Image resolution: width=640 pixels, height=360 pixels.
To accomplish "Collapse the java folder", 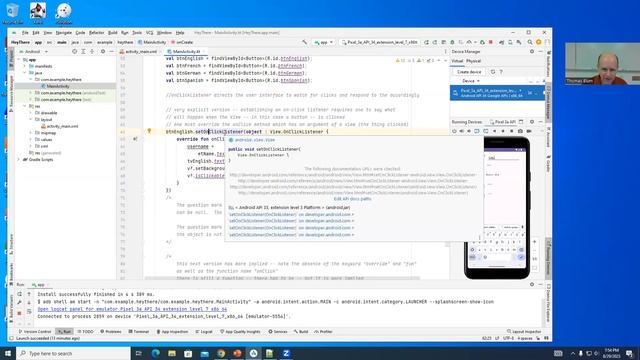I will point(24,73).
